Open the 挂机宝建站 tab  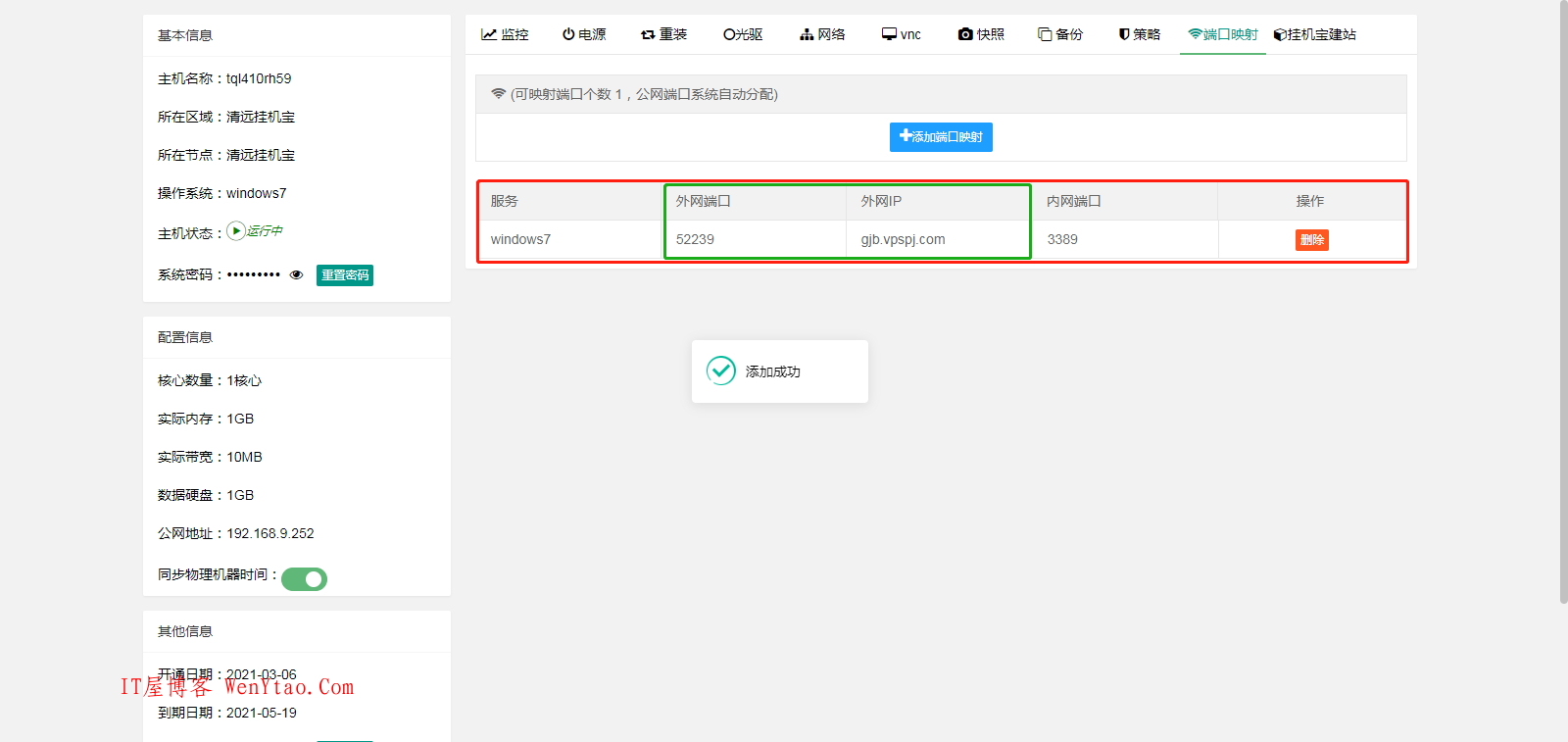click(1315, 34)
